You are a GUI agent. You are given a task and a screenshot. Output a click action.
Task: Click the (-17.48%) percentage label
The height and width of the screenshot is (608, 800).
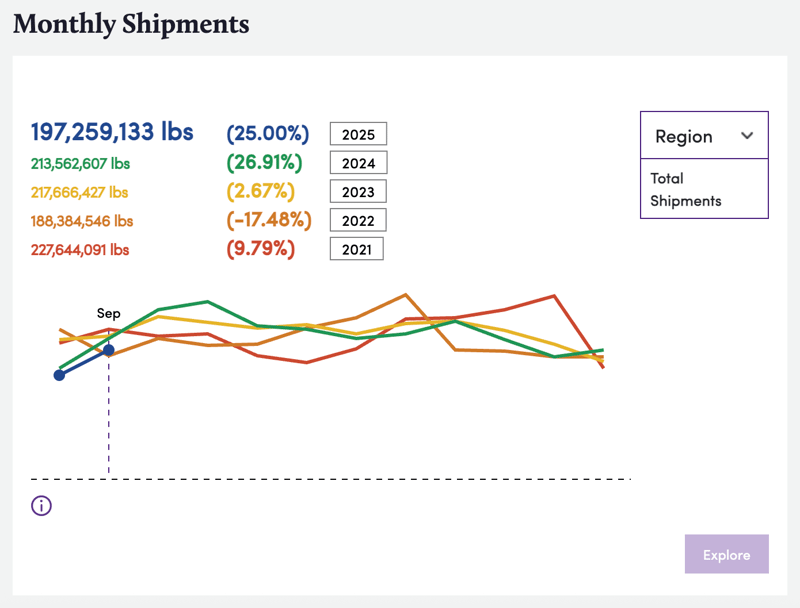269,220
